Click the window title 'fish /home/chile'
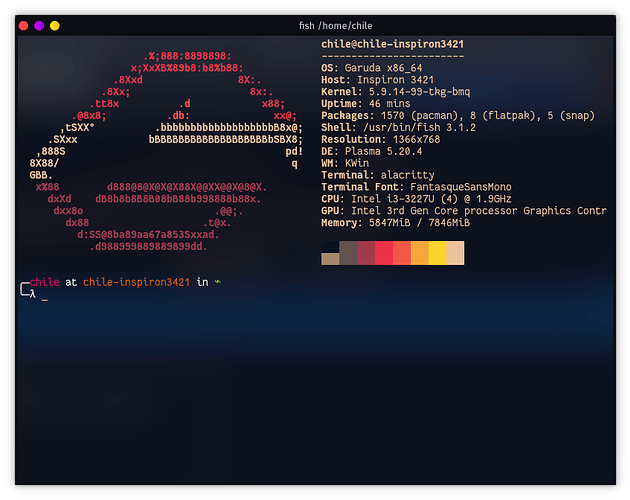630x500 pixels. (335, 26)
